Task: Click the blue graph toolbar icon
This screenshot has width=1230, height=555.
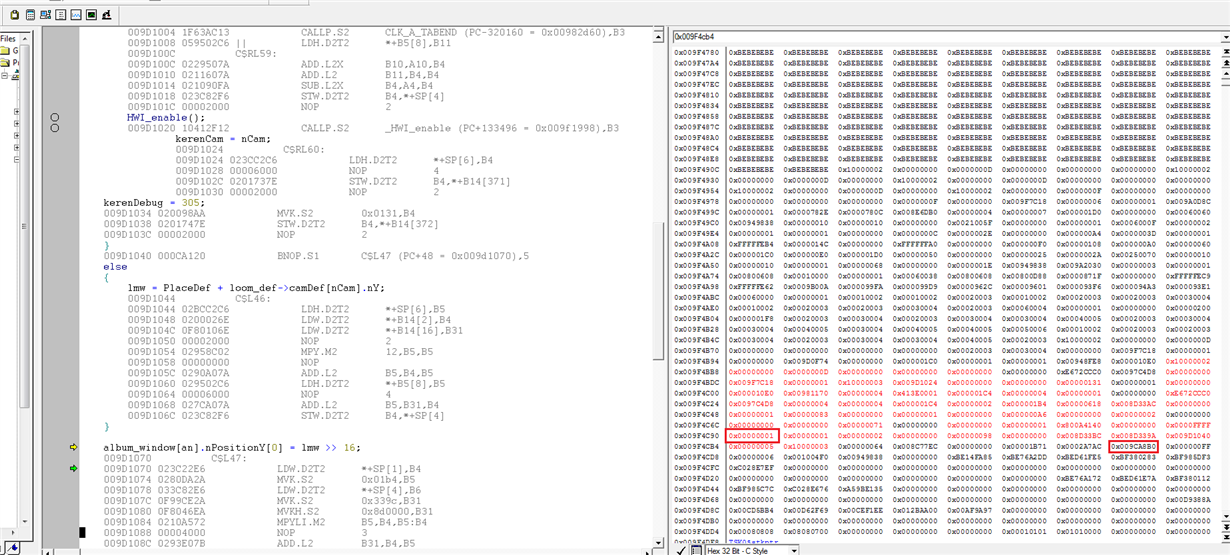Action: [76, 15]
